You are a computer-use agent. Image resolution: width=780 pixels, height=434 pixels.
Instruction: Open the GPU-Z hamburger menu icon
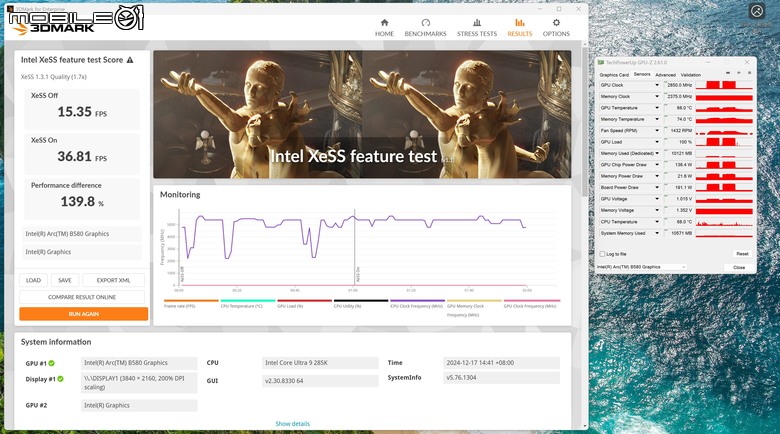coord(749,73)
